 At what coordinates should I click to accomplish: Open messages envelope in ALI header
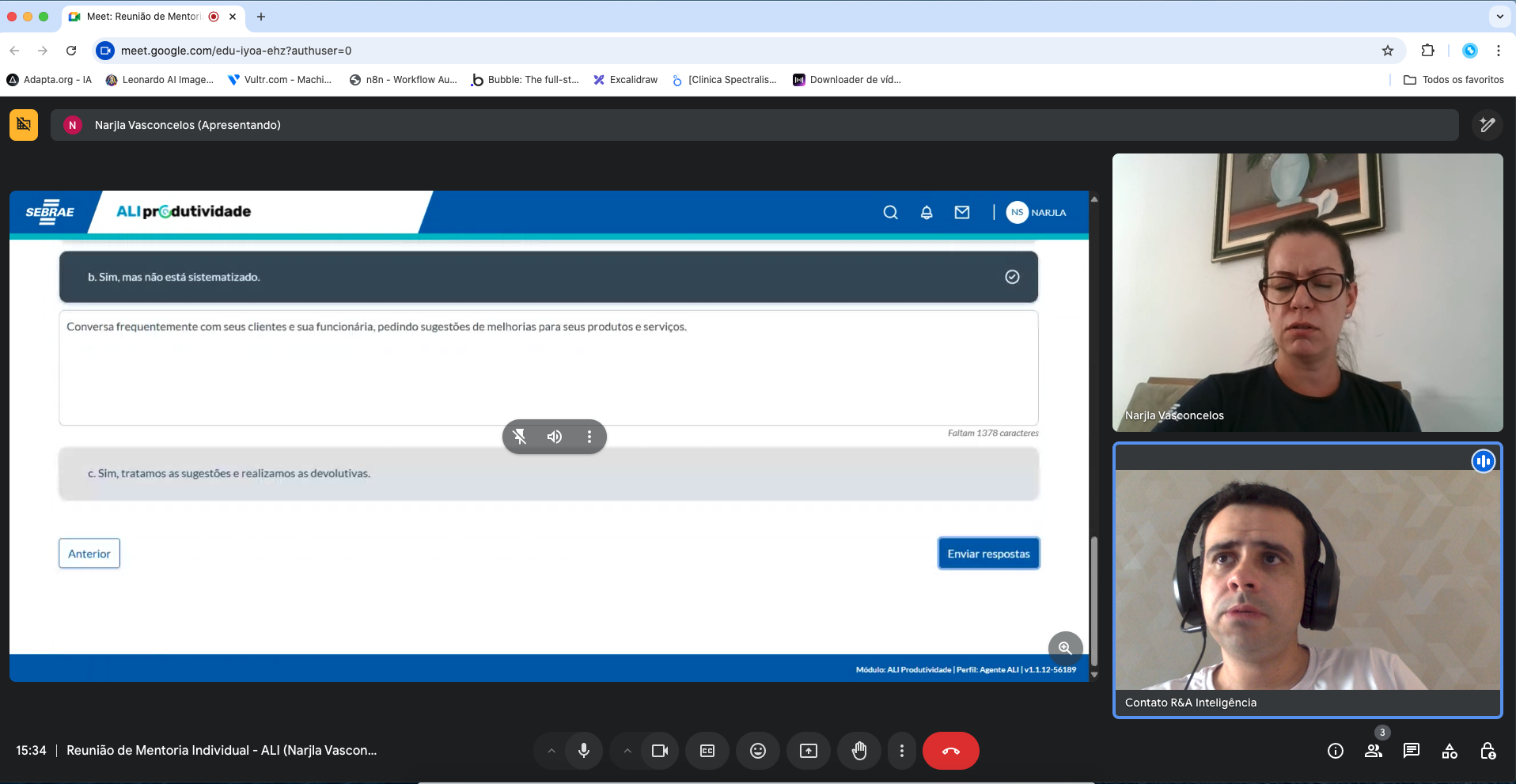(962, 212)
